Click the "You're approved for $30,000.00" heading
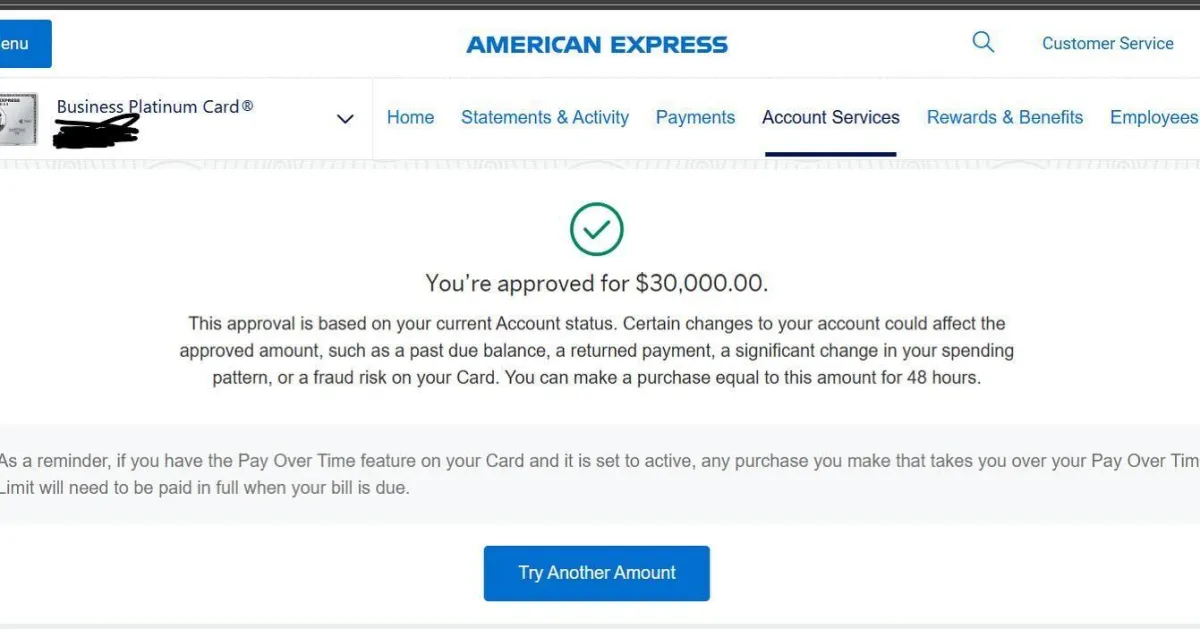Screen dimensions: 1200x629 point(597,283)
